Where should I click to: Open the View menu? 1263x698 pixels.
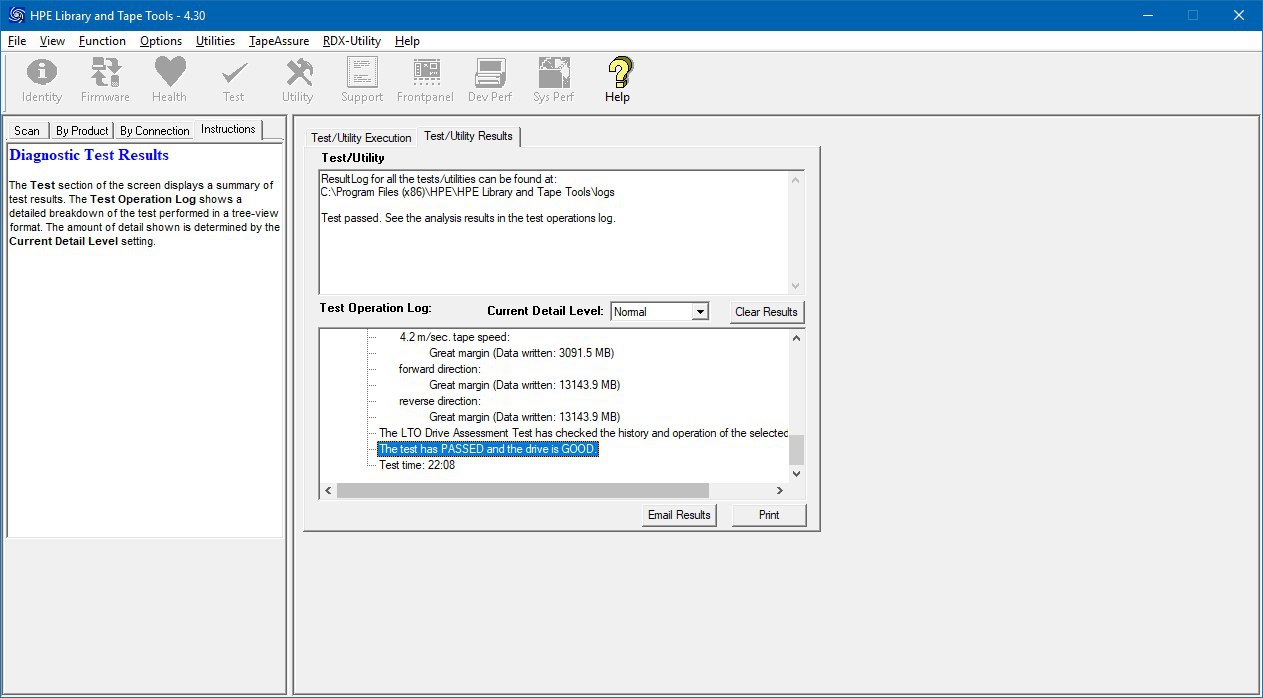click(x=52, y=41)
